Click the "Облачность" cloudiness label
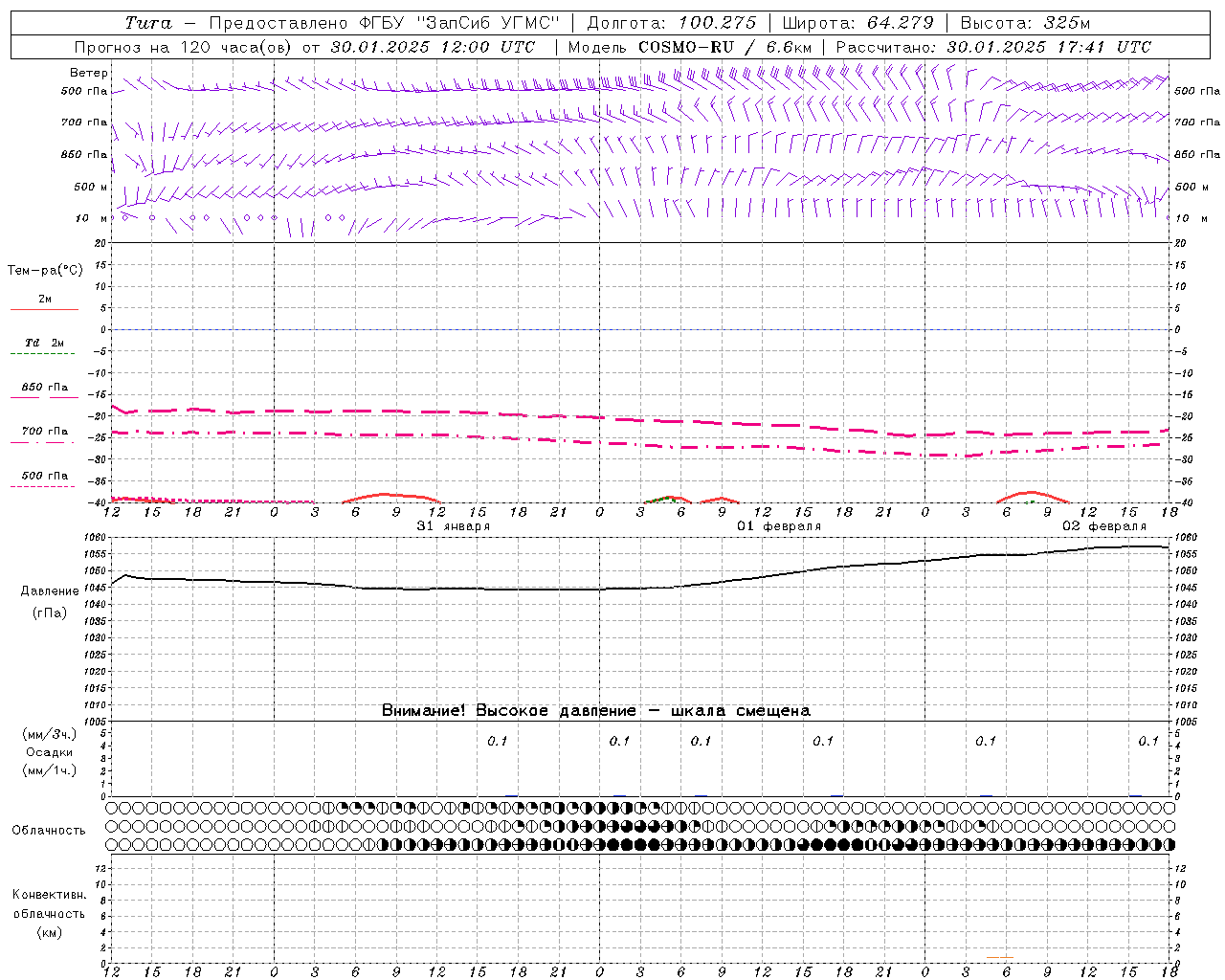Image resolution: width=1225 pixels, height=980 pixels. tap(49, 831)
